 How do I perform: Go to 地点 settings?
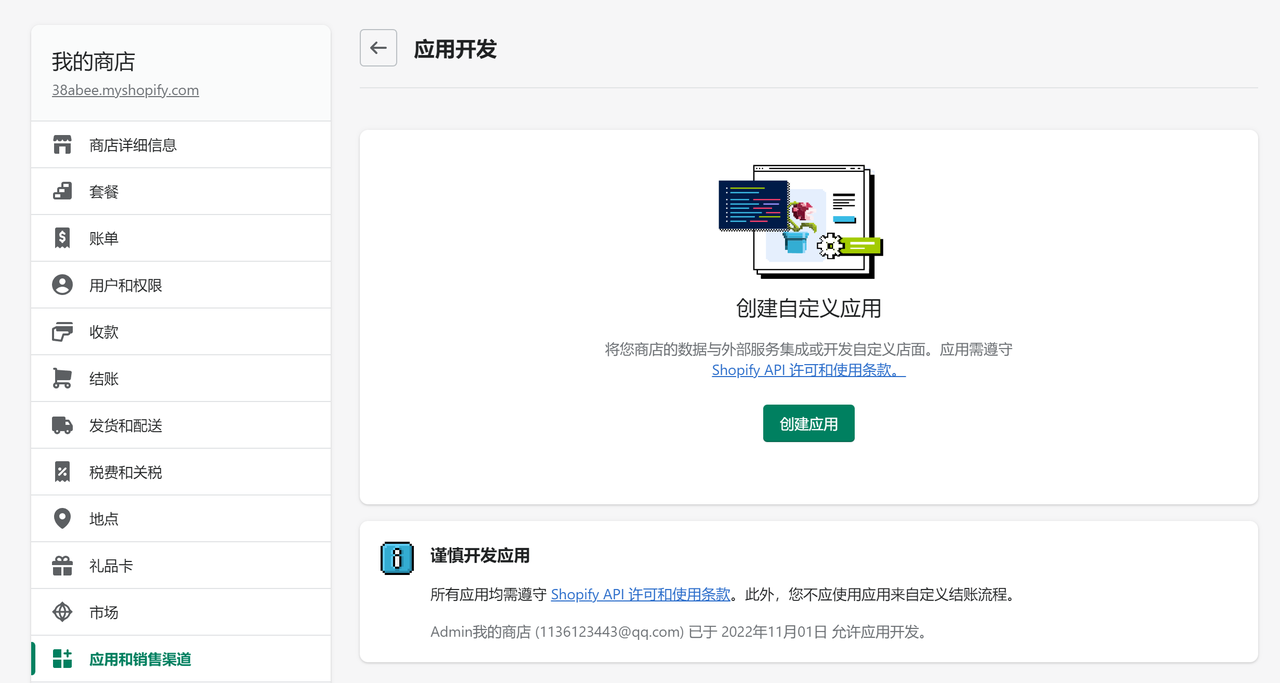tap(181, 519)
